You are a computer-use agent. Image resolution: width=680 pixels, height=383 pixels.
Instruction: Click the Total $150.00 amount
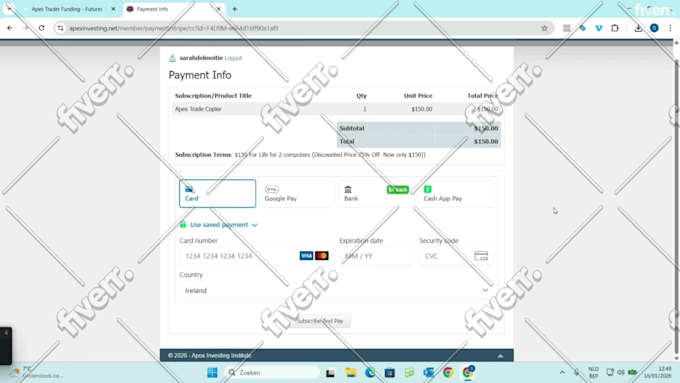tap(486, 141)
